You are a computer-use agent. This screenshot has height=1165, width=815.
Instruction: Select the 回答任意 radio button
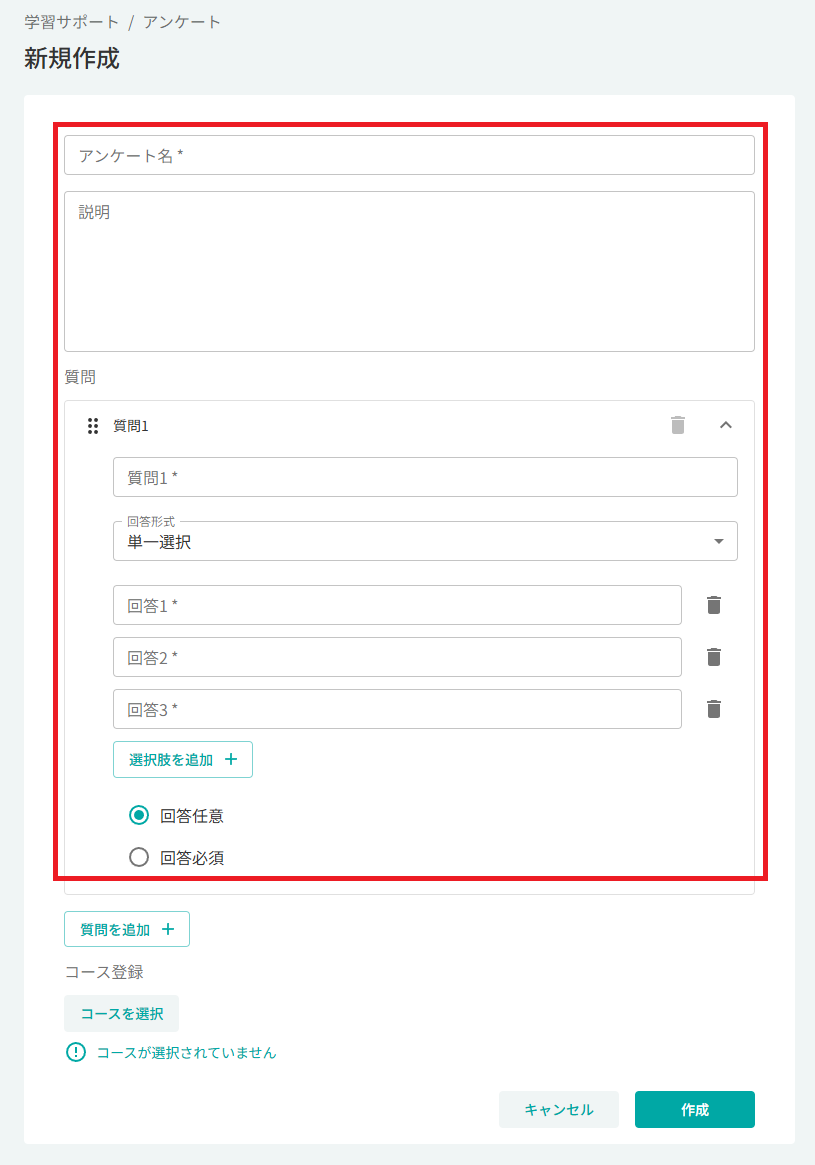point(139,815)
